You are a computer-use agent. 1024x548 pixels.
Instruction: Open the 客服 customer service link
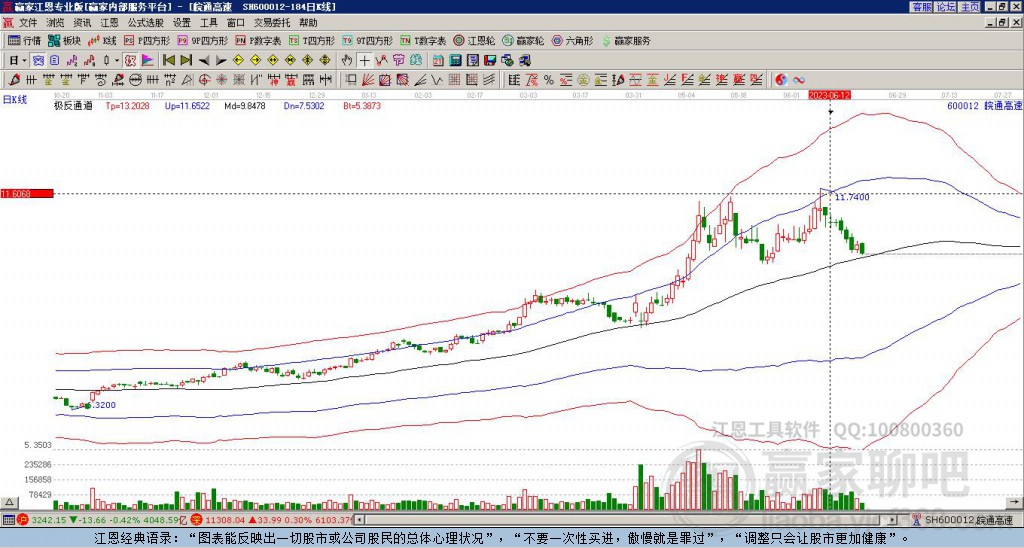(921, 7)
